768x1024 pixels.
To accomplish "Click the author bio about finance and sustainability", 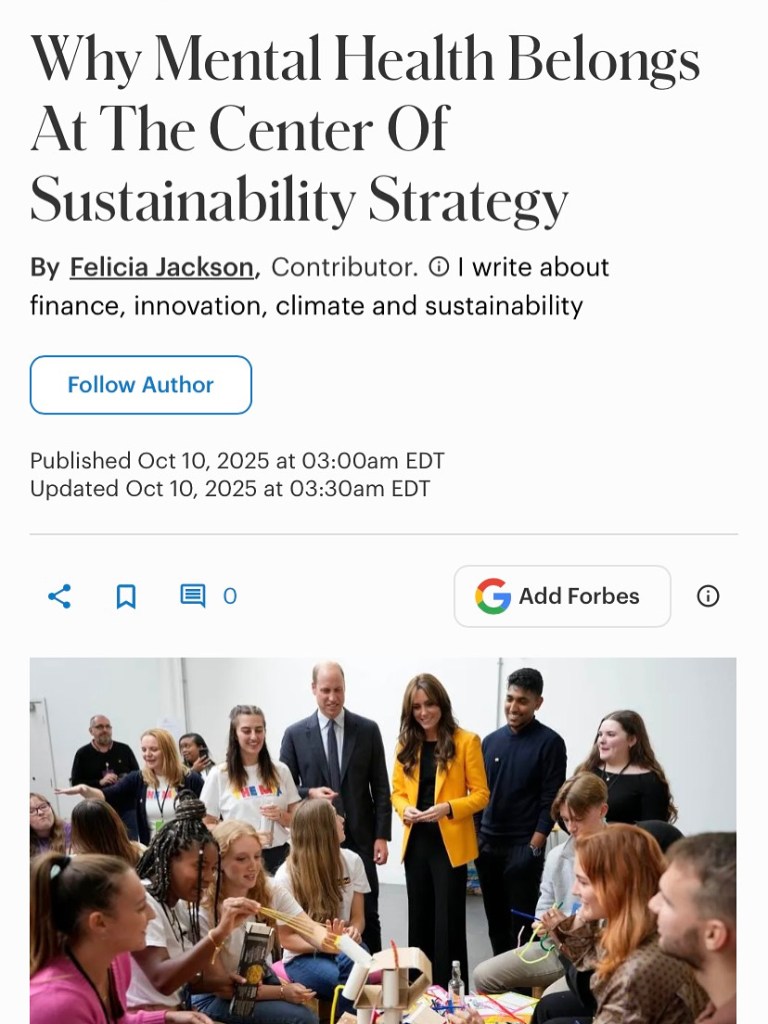I will pos(306,305).
